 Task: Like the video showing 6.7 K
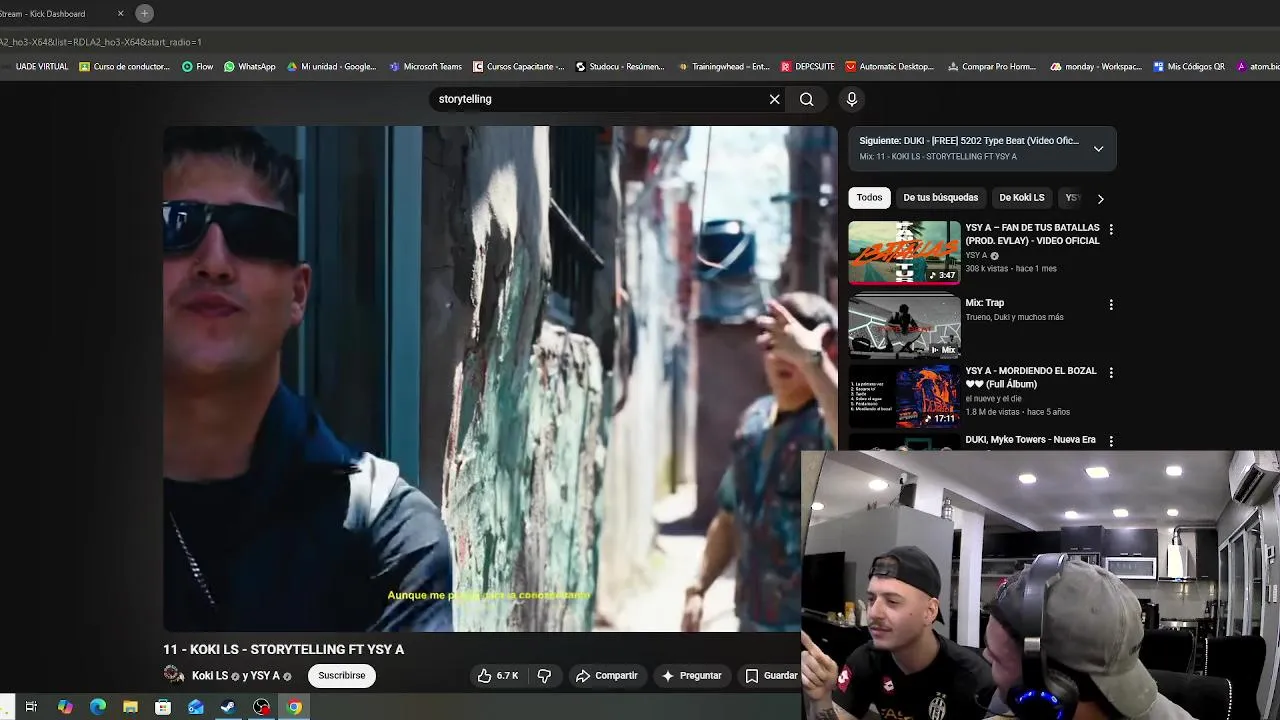click(498, 676)
